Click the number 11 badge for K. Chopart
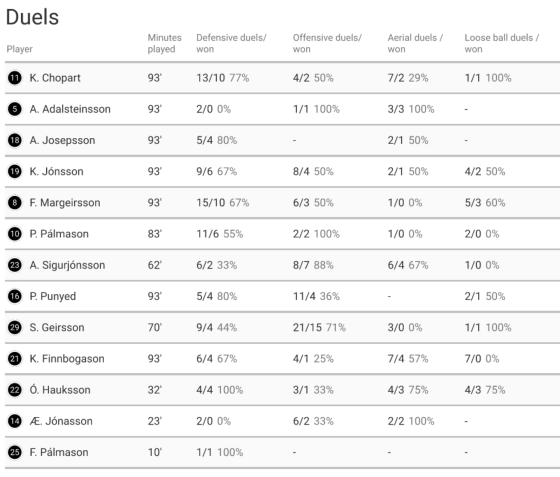560x477 pixels. click(15, 78)
